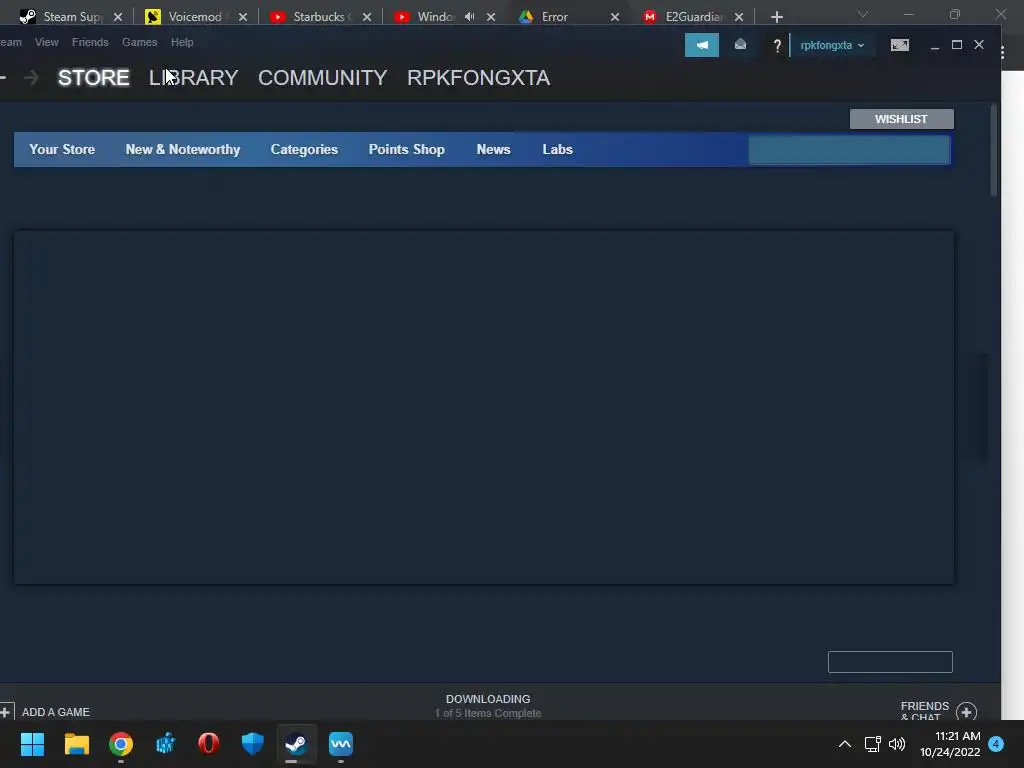This screenshot has height=768, width=1024.
Task: Go forward with the Steam arrow
Action: (31, 78)
